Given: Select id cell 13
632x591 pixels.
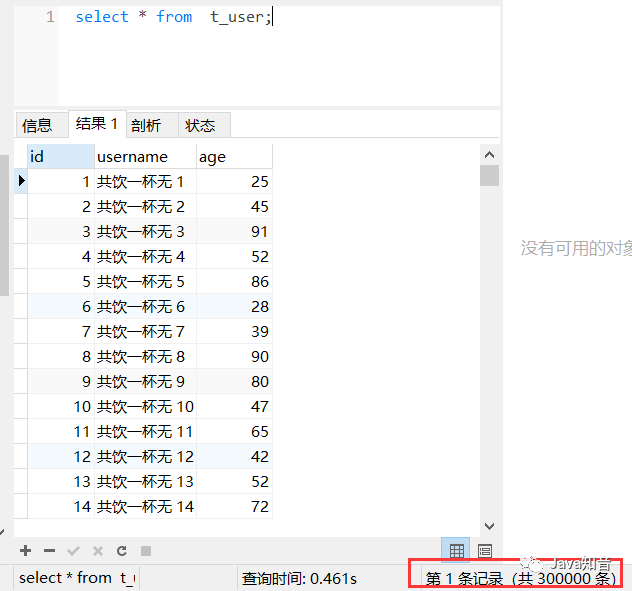Looking at the screenshot, I should (x=61, y=481).
